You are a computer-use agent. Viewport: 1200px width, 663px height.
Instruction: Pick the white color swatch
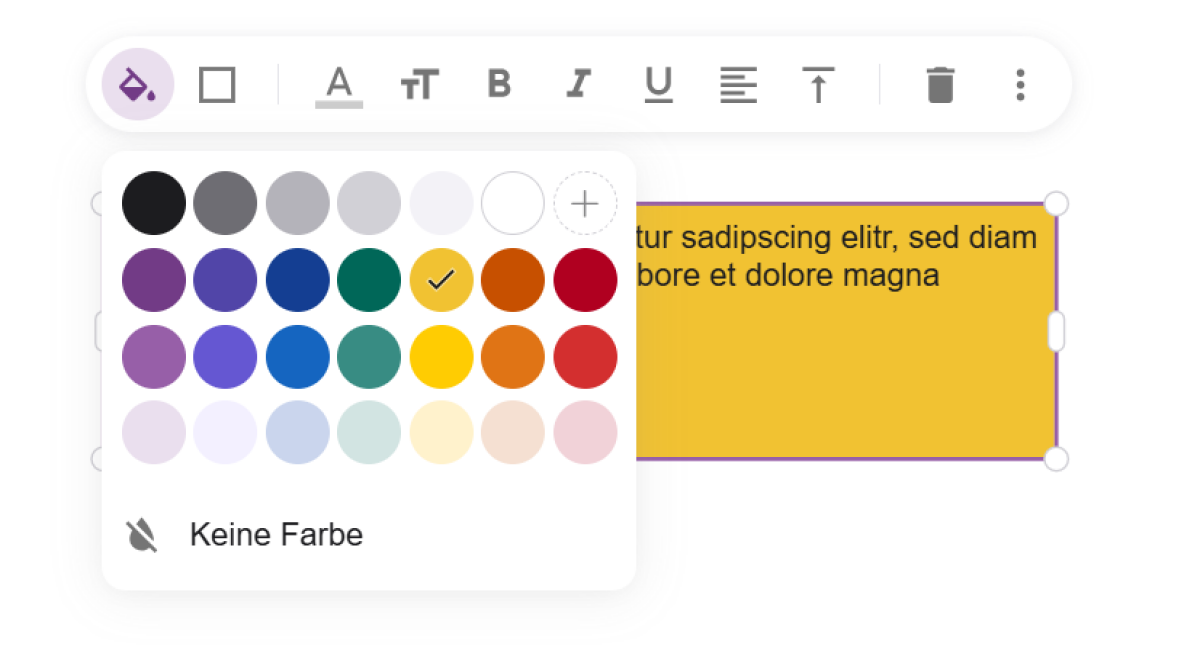tap(513, 203)
